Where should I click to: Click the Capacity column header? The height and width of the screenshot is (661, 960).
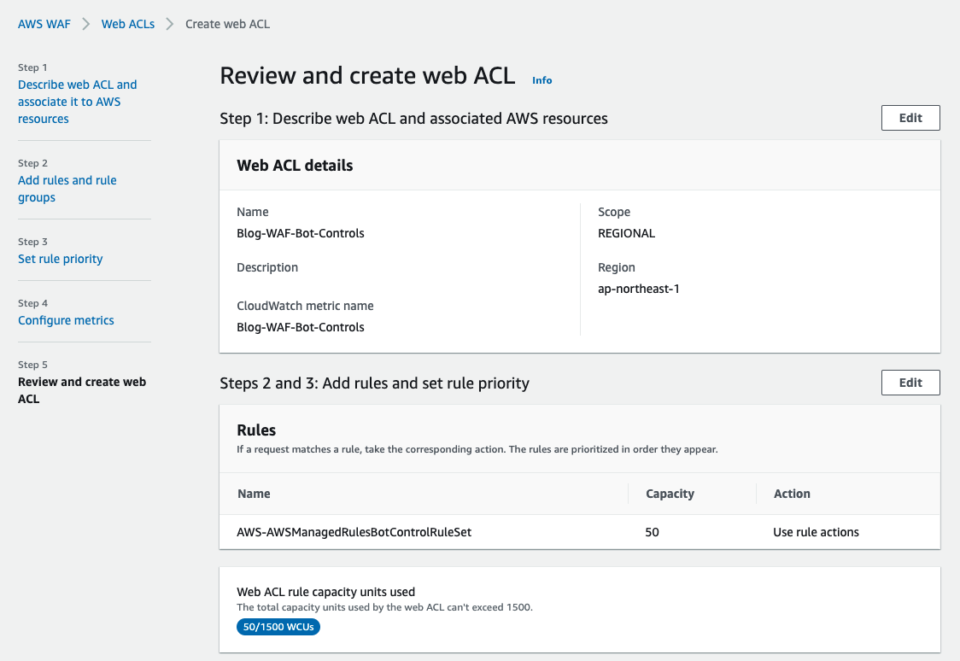pos(669,493)
